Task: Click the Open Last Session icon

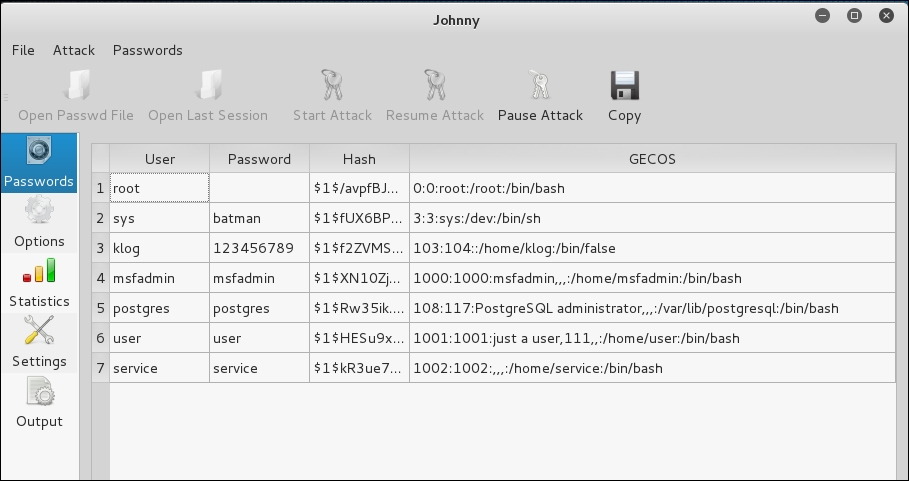Action: click(x=208, y=87)
